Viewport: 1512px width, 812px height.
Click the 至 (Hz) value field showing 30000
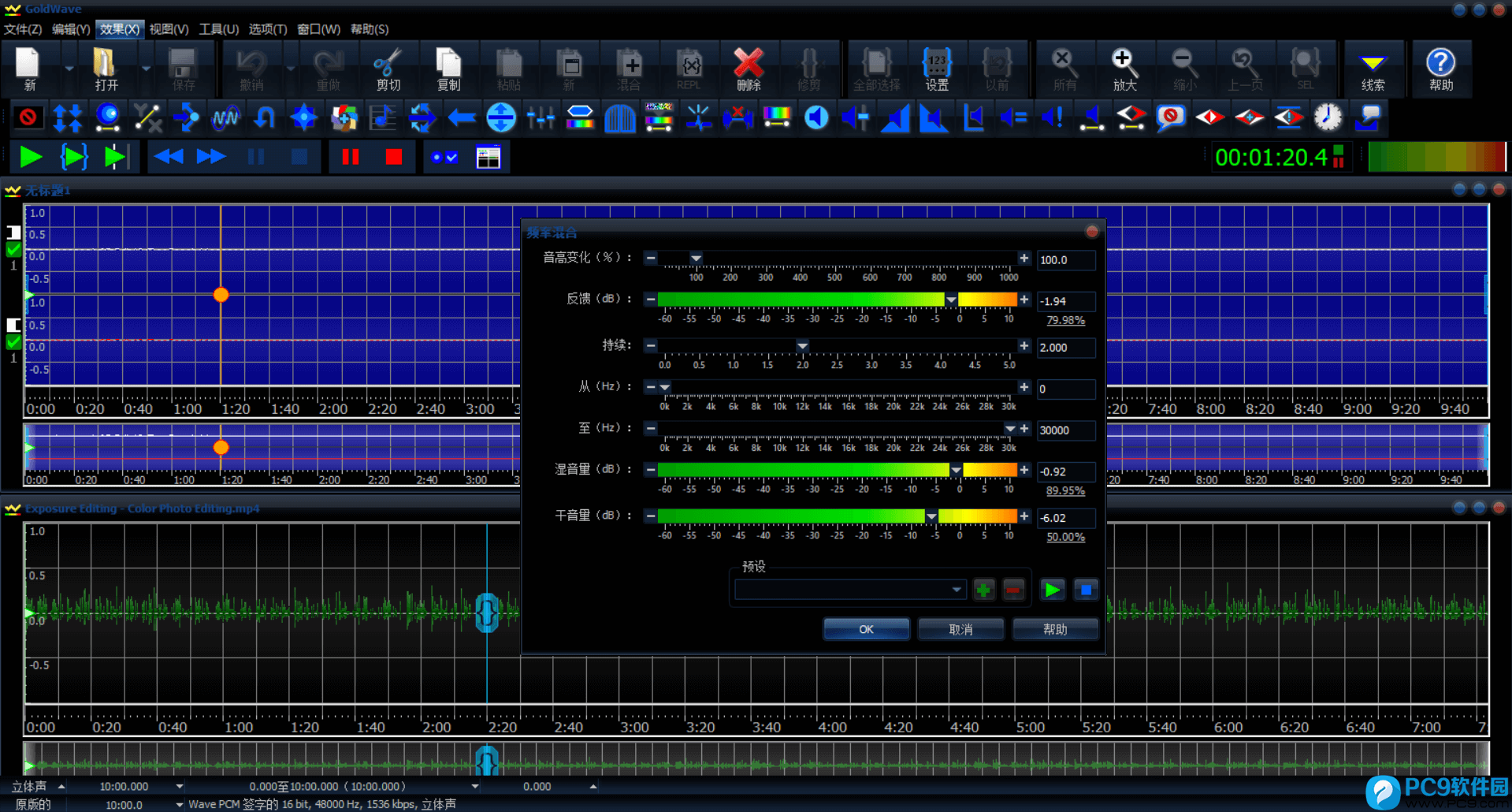pyautogui.click(x=1065, y=430)
